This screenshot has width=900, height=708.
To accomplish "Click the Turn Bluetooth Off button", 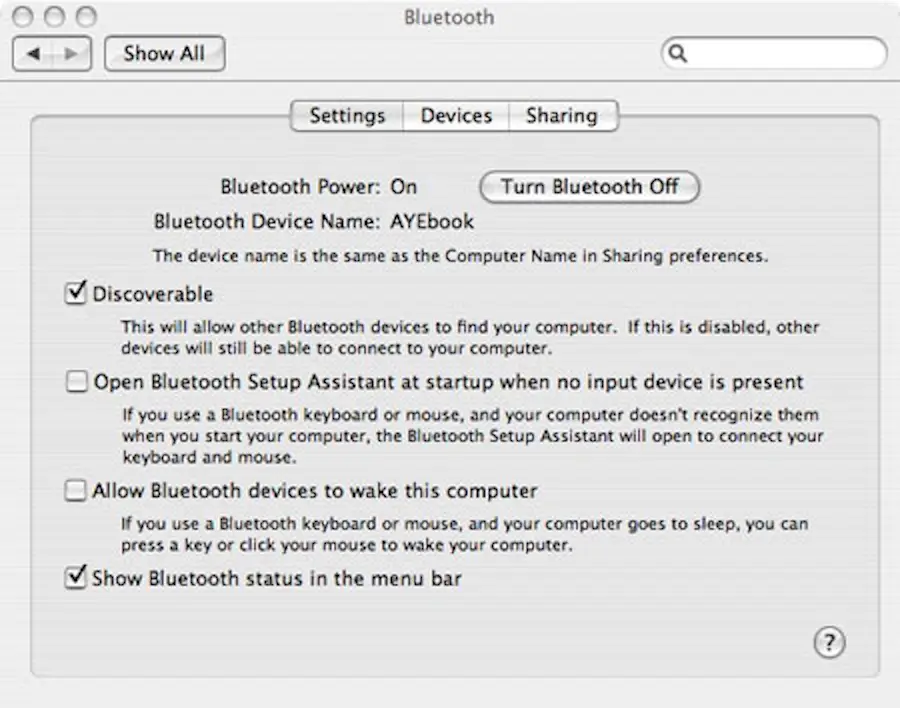I will [x=589, y=187].
